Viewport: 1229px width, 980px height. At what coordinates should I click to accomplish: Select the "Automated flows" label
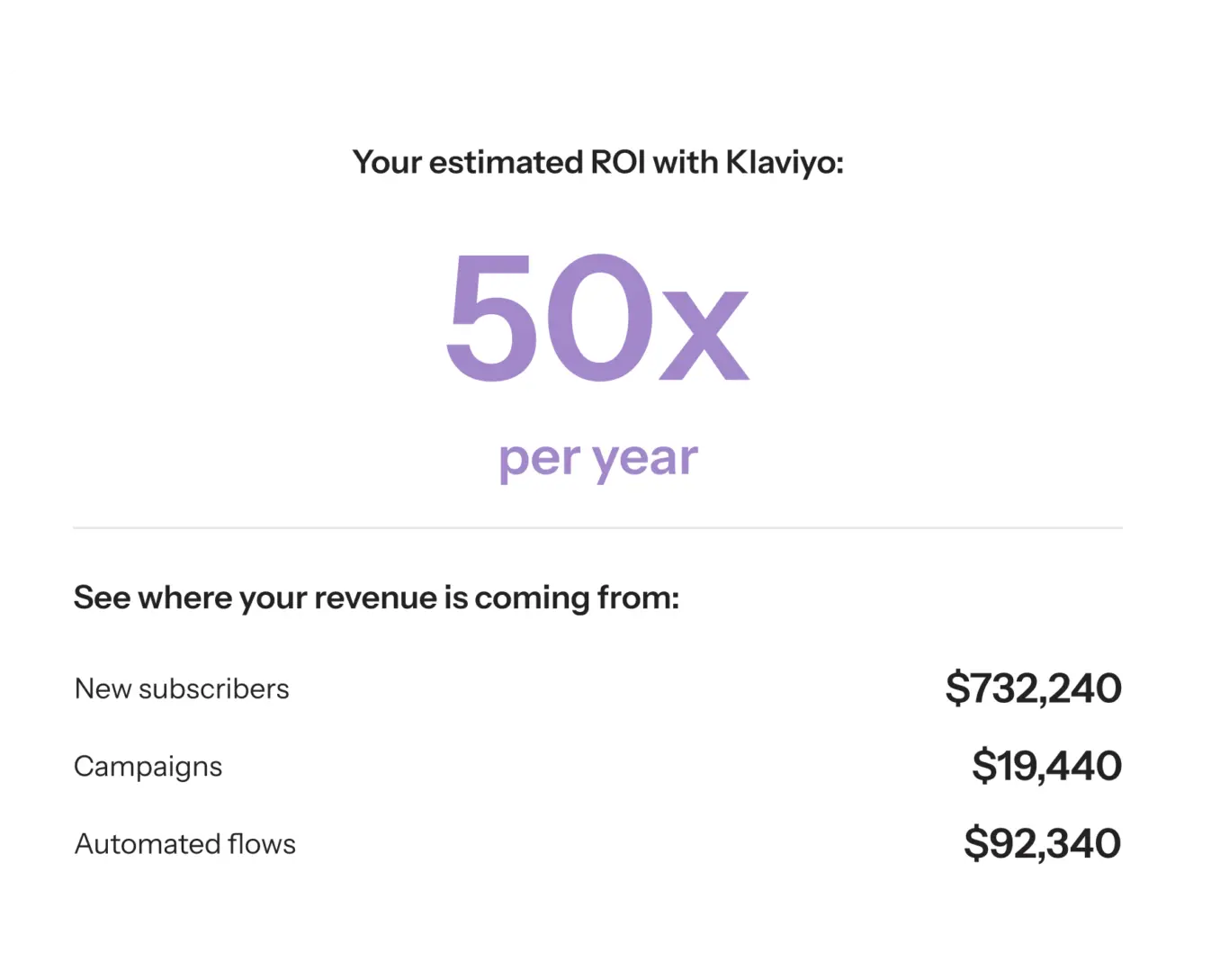pyautogui.click(x=185, y=844)
